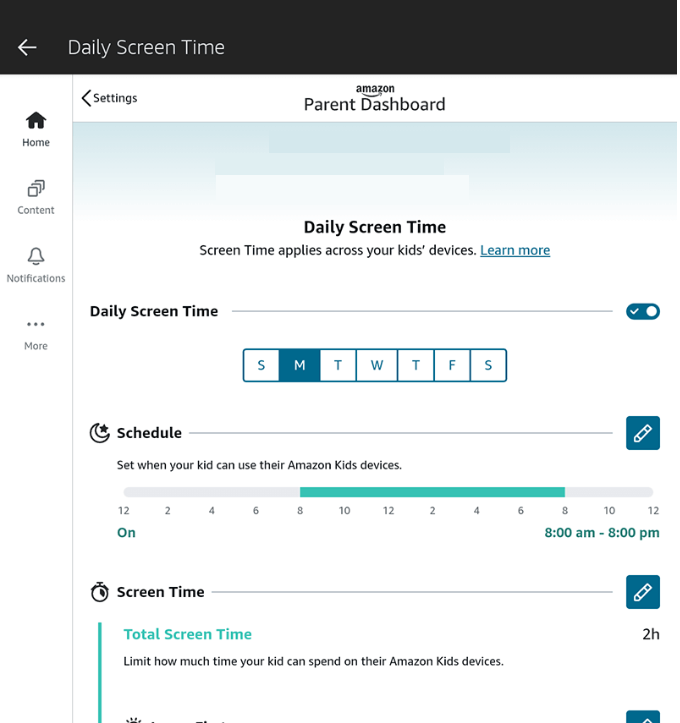Select Monday in day picker
Image resolution: width=680 pixels, height=723 pixels.
[x=299, y=365]
